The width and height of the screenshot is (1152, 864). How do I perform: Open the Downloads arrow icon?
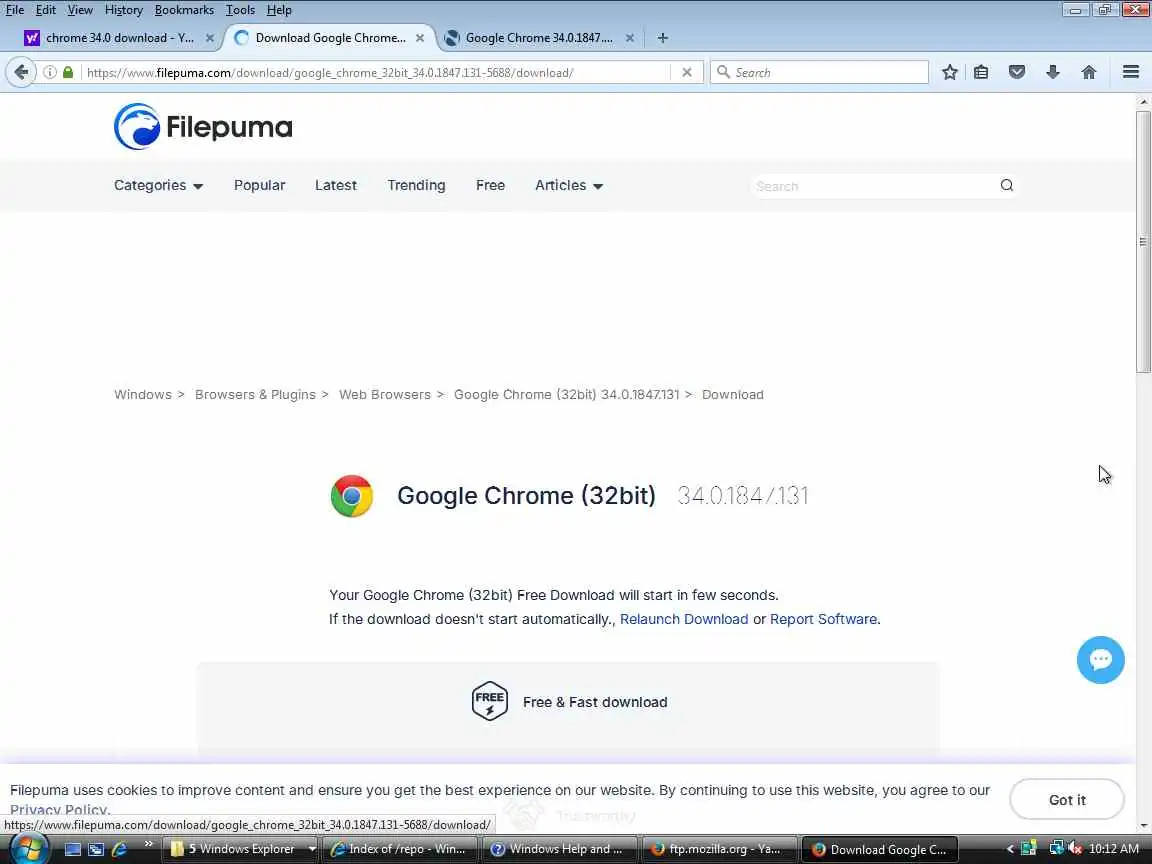1053,72
